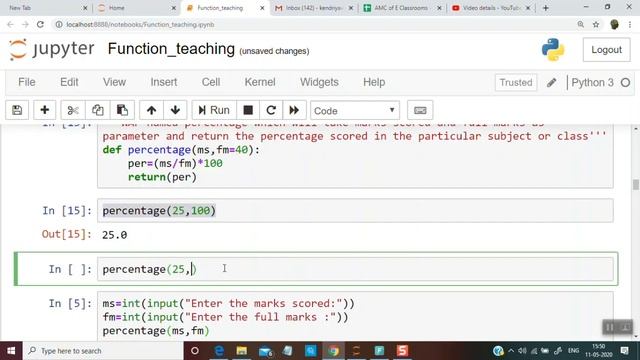Viewport: 640px width, 360px height.
Task: Paste cells below icon
Action: [122, 110]
